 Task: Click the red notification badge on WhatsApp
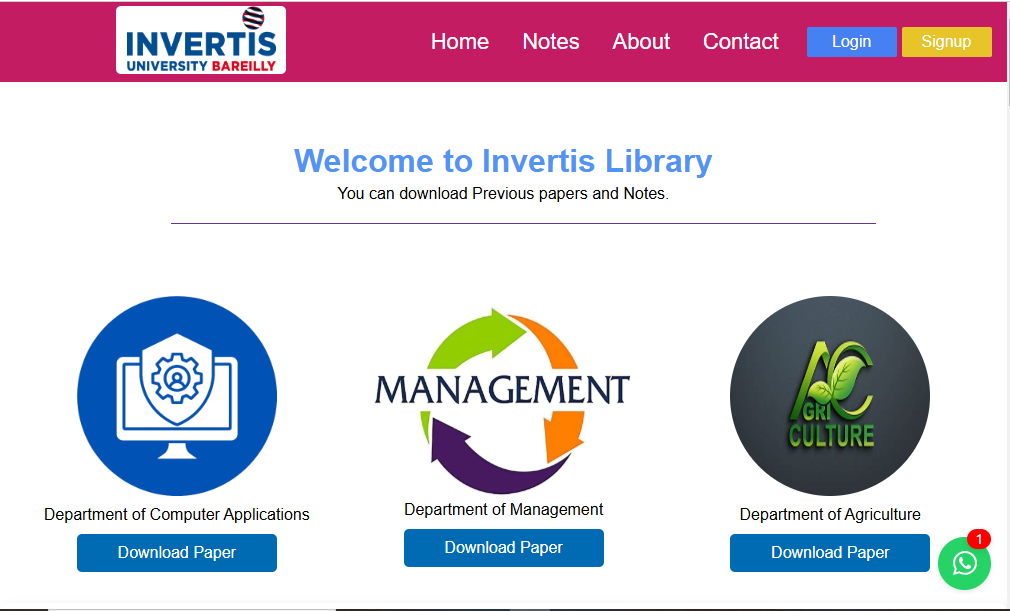coord(978,539)
